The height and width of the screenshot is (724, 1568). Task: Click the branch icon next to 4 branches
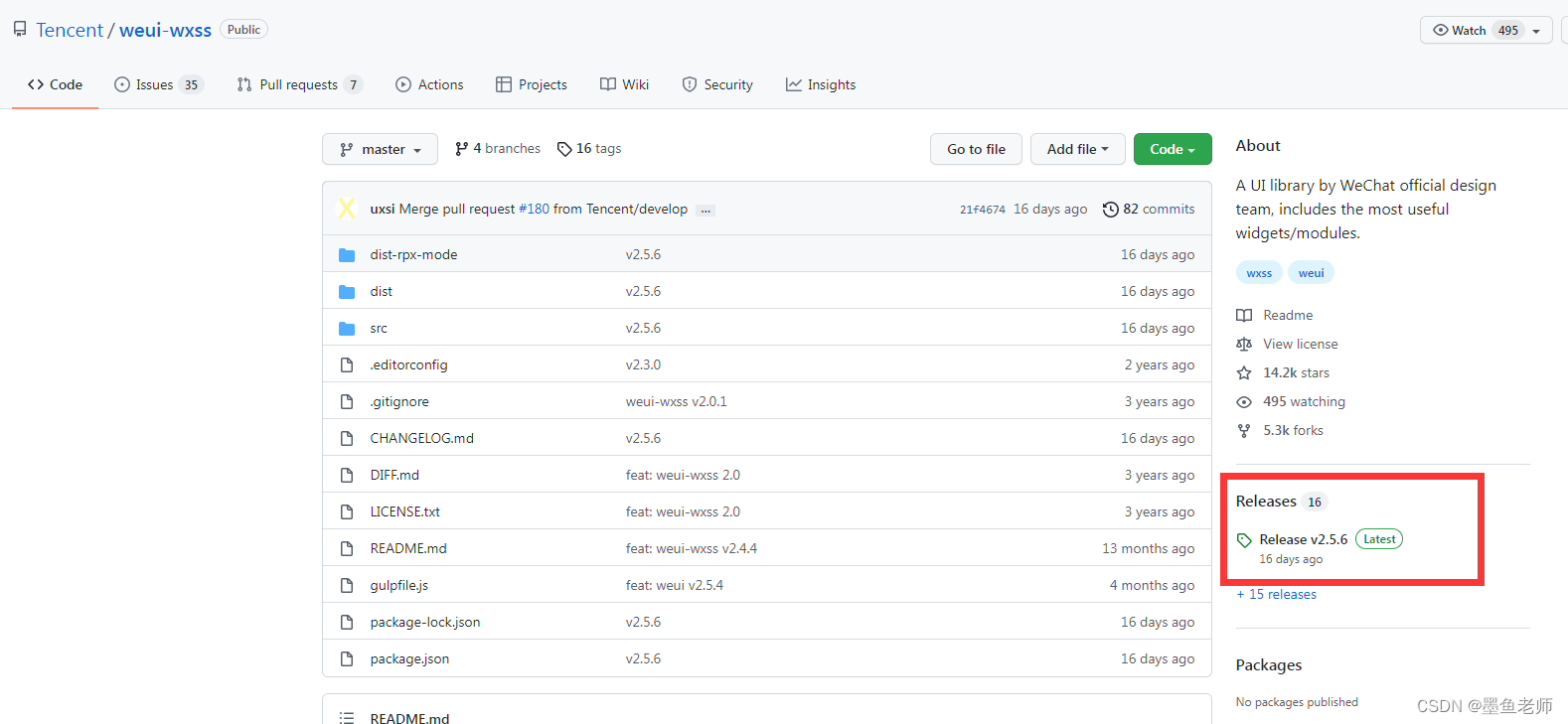pos(461,149)
